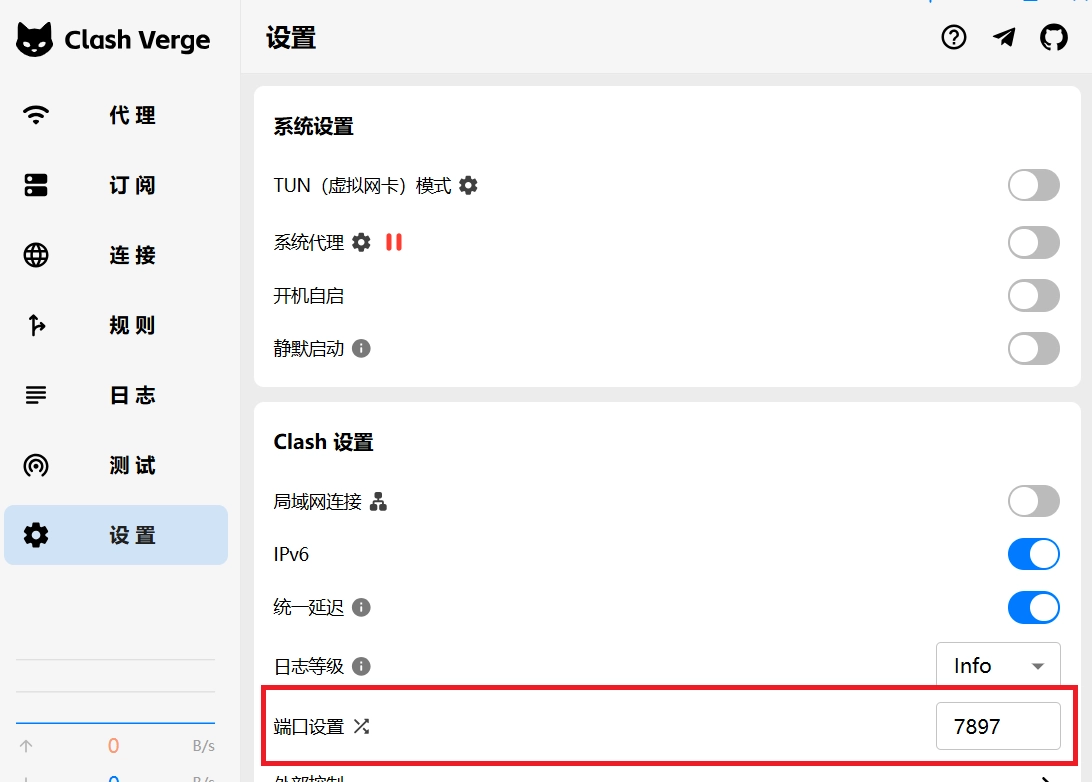1092x782 pixels.
Task: Click the red pause indicator beside 系统代理
Action: pos(393,242)
